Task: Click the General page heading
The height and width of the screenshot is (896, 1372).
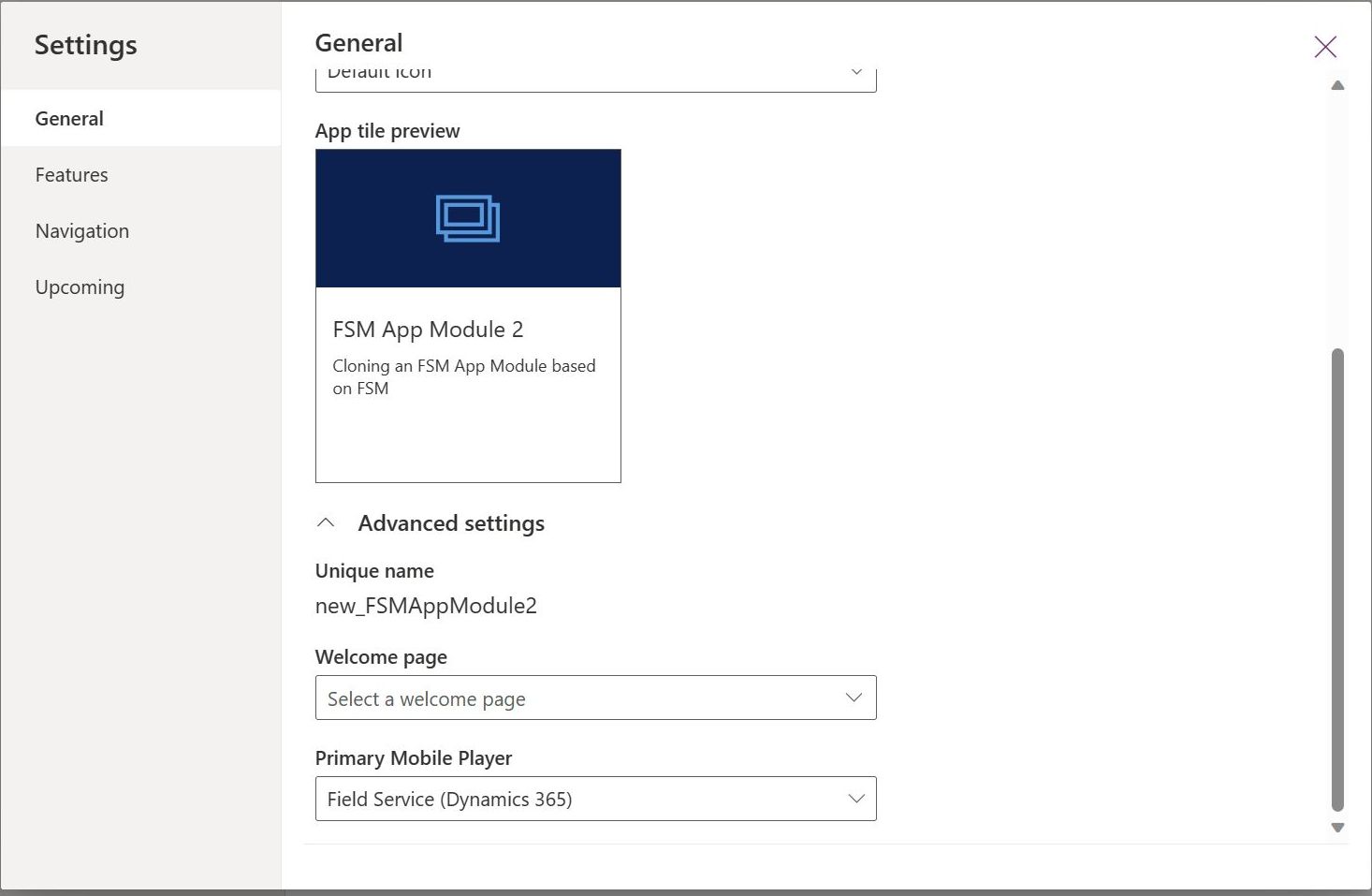Action: coord(358,43)
